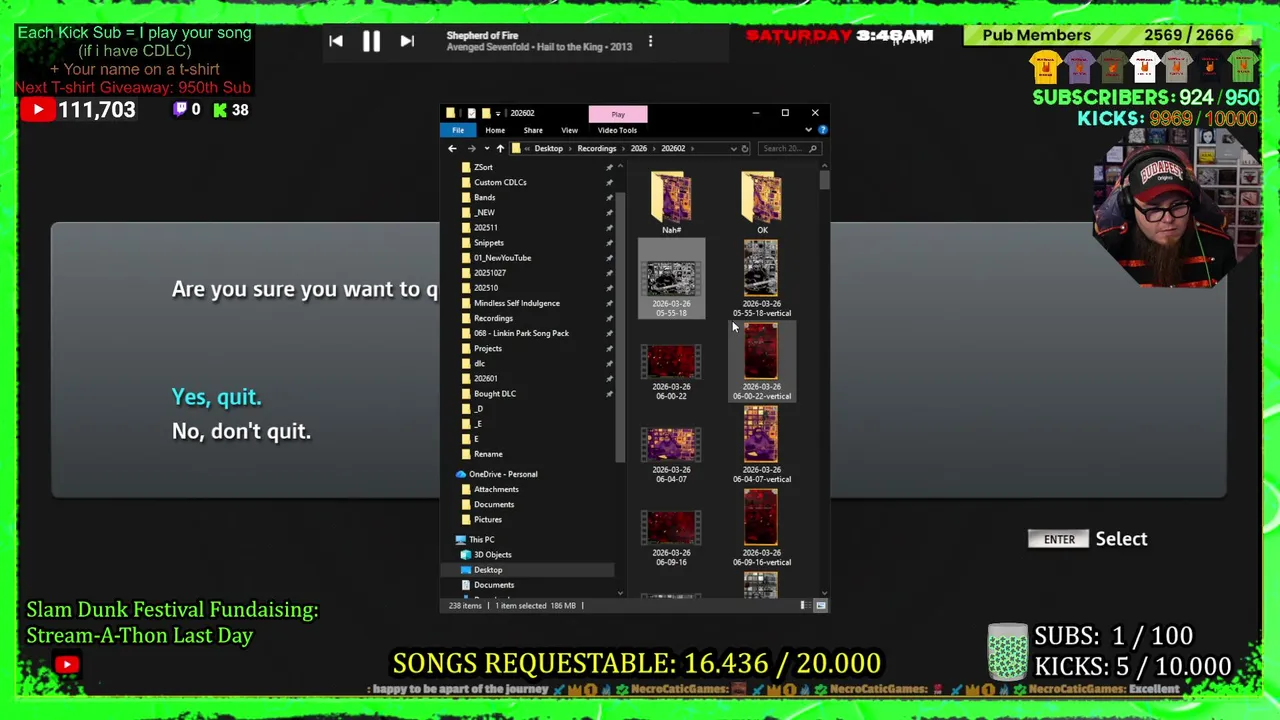Skip to next track in media overlay

(407, 41)
